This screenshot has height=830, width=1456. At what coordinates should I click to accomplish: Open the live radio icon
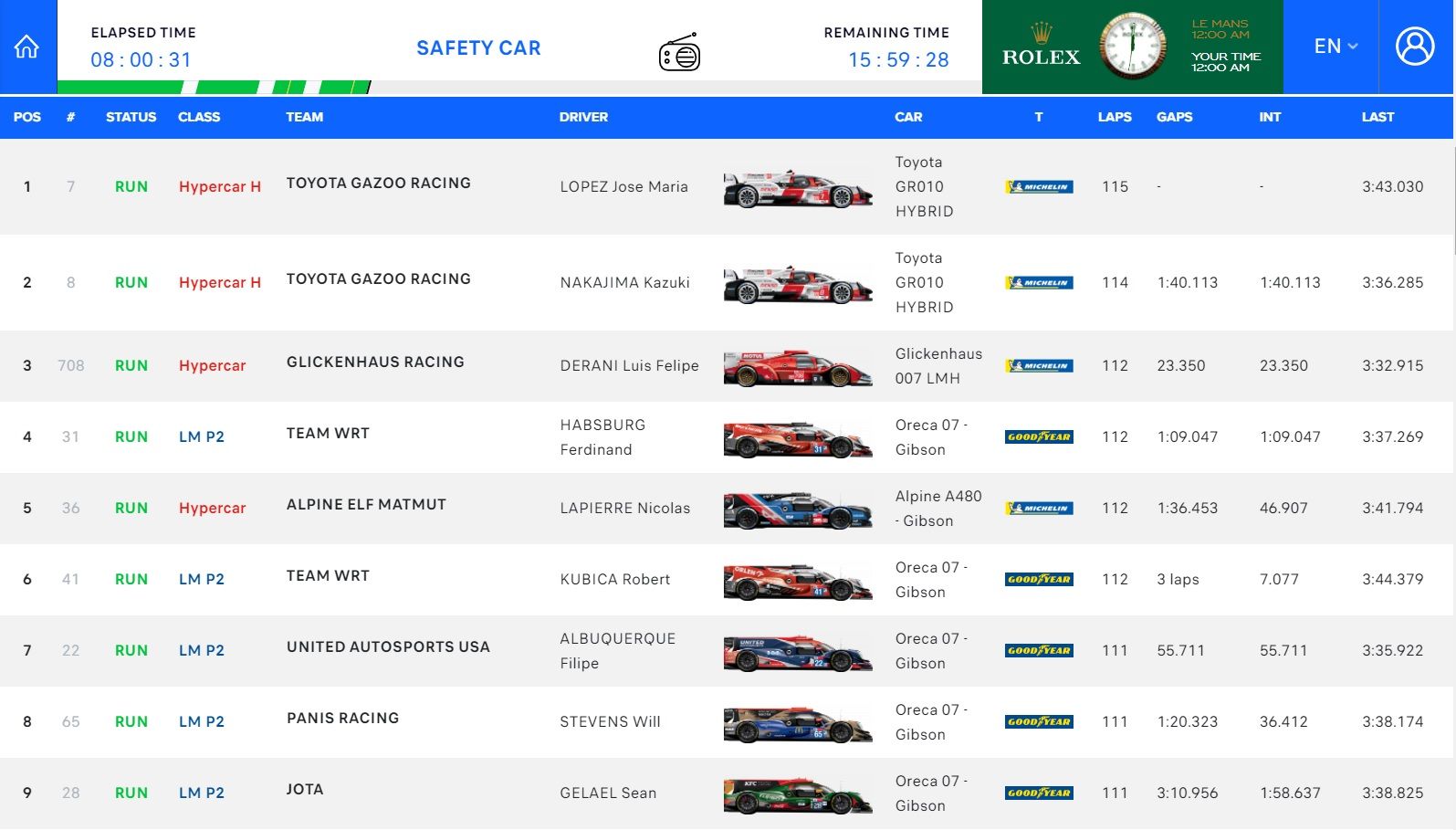click(679, 53)
